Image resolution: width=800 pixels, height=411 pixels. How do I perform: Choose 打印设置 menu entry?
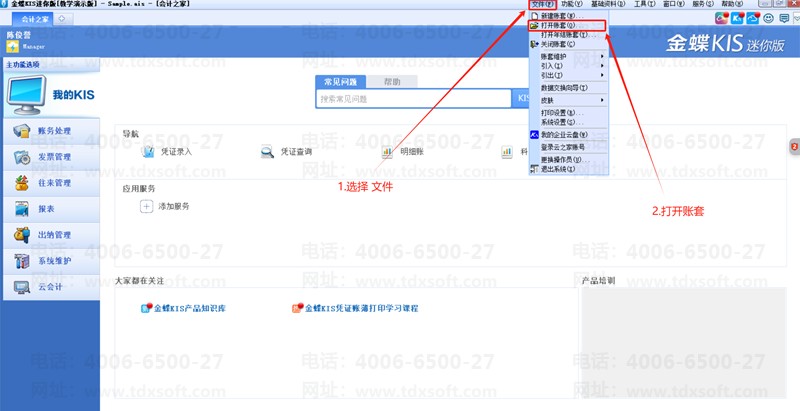(x=568, y=113)
